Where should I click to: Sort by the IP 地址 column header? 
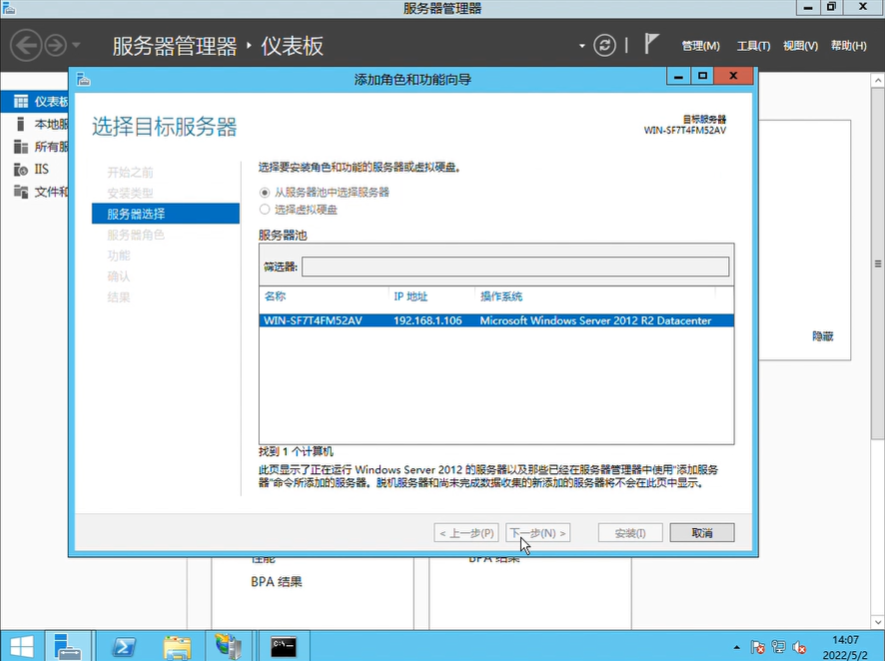point(410,296)
